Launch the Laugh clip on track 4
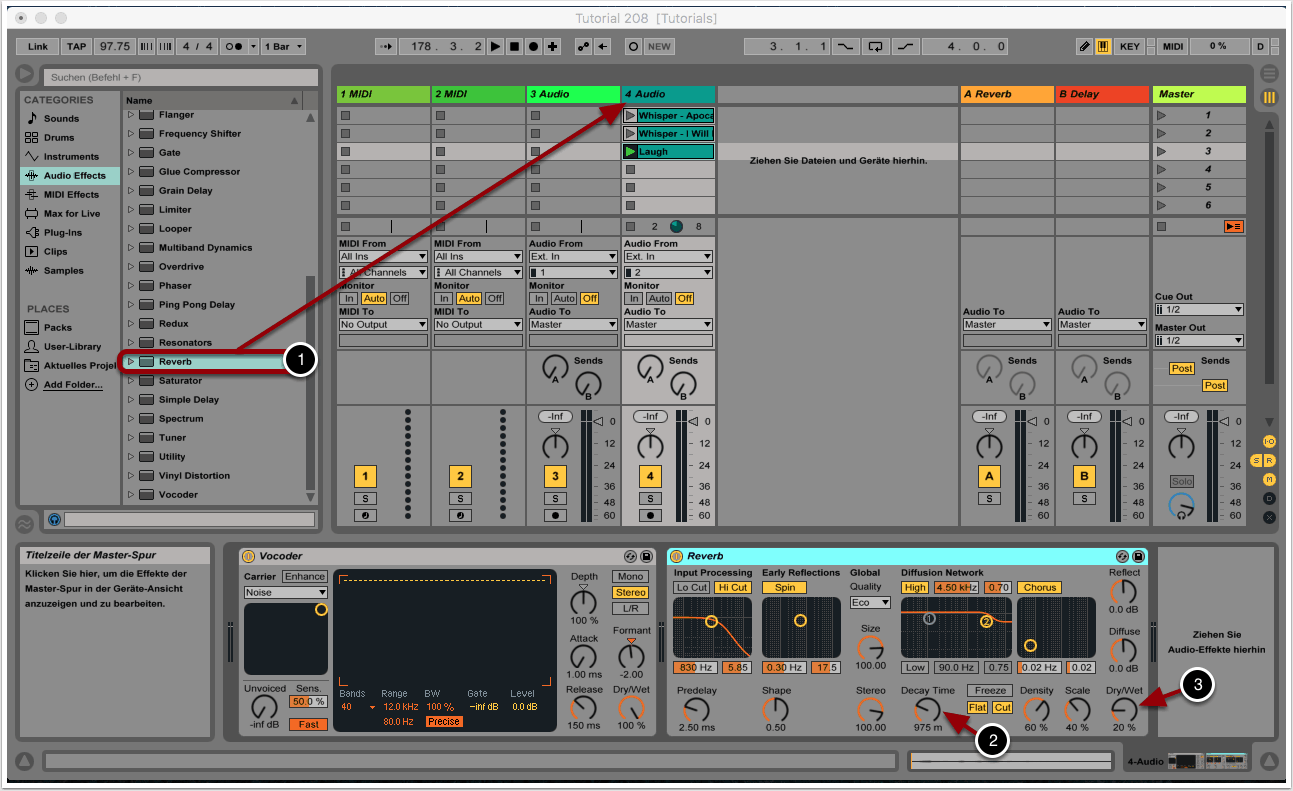The image size is (1293, 791). [x=630, y=152]
